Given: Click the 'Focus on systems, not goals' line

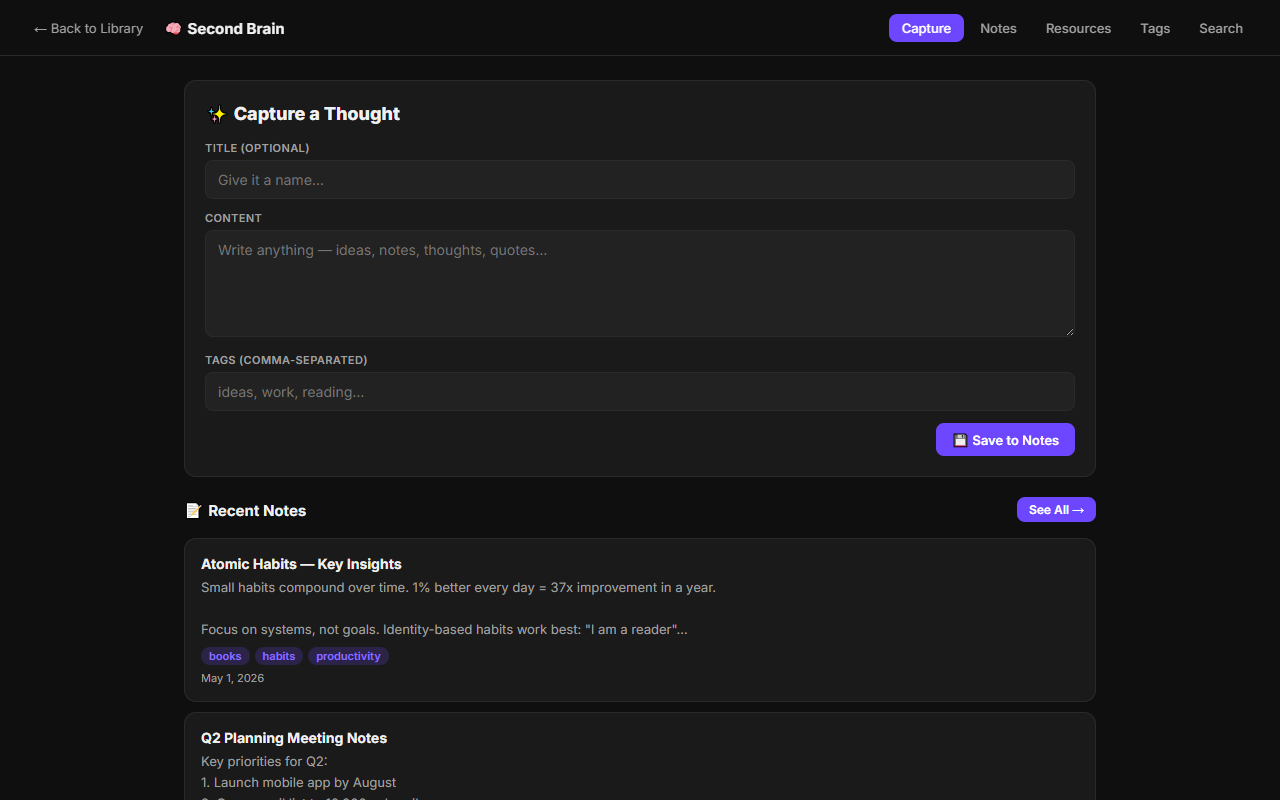Looking at the screenshot, I should (444, 630).
